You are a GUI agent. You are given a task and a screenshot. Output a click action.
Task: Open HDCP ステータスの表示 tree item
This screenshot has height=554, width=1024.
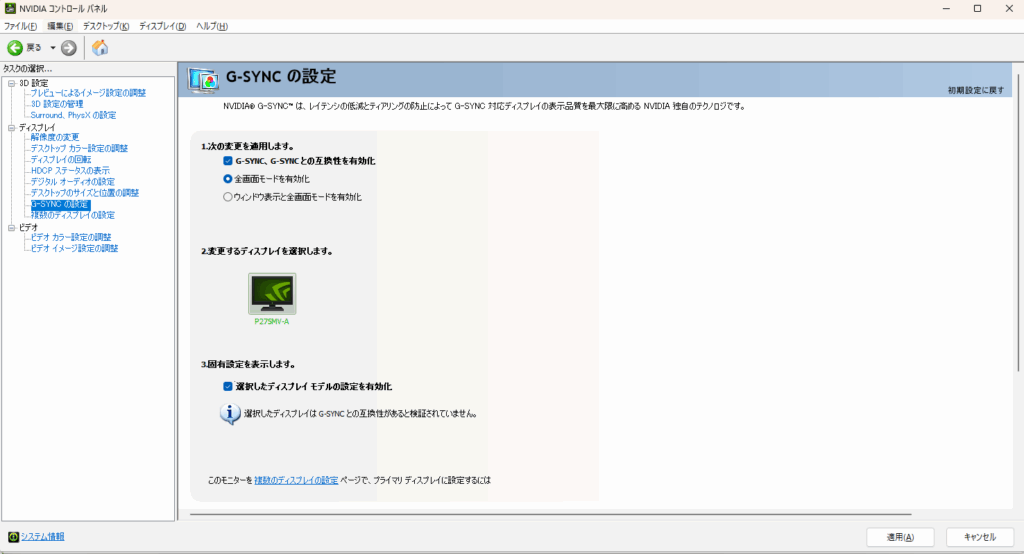[70, 171]
